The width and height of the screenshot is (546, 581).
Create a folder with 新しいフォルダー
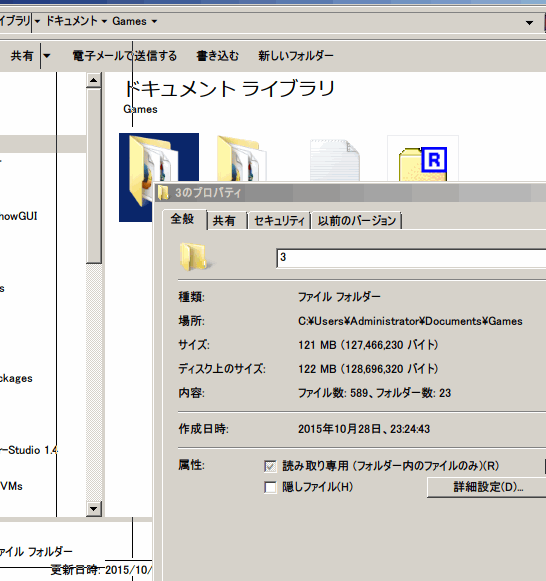296,56
